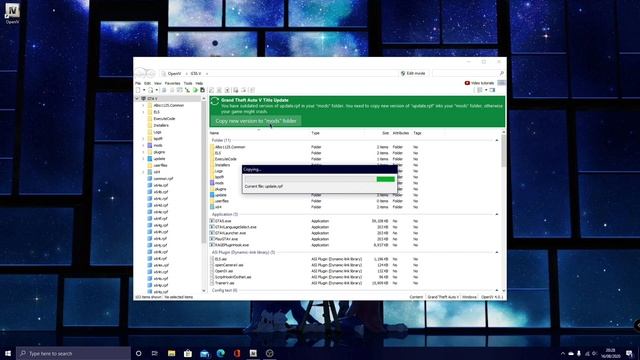Click the Name column header
640x360 pixels.
214,133
